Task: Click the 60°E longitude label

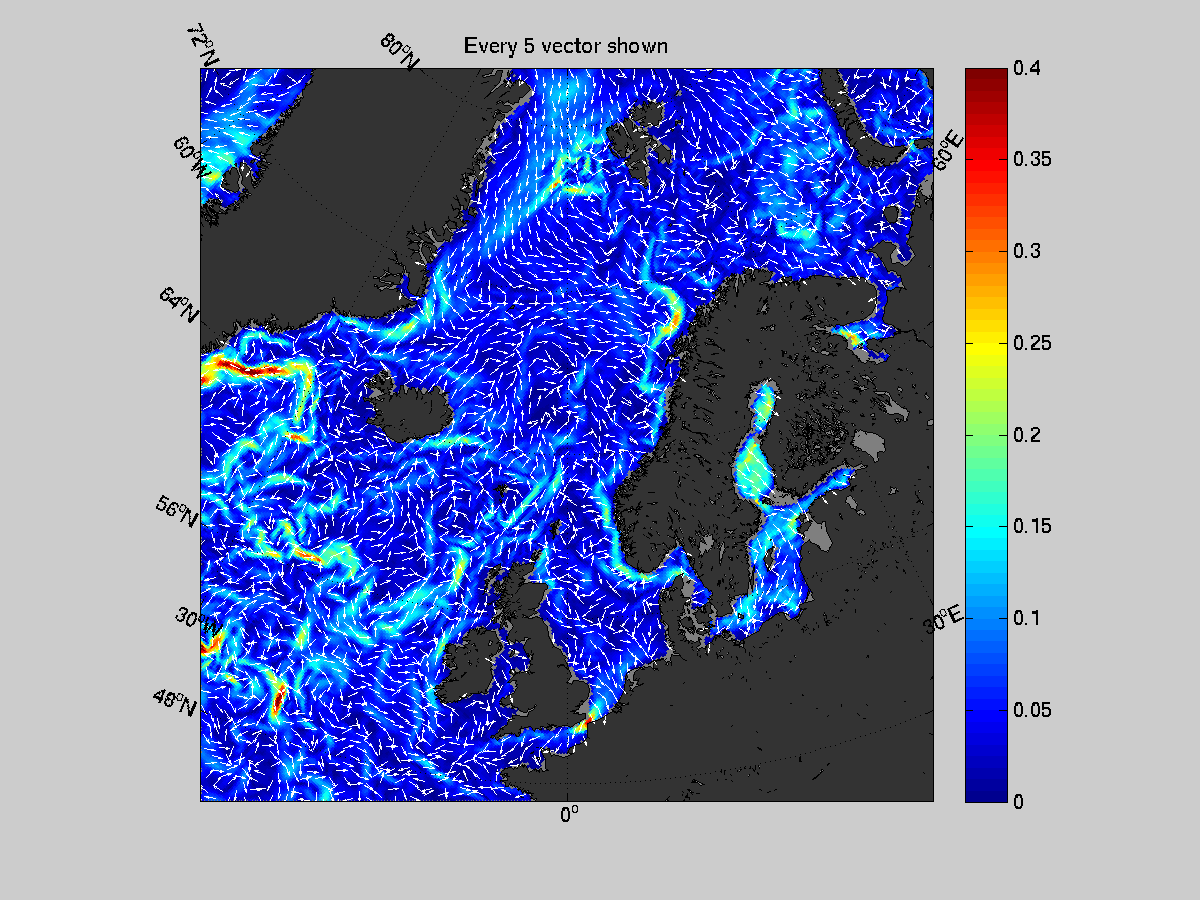Action: pos(949,150)
